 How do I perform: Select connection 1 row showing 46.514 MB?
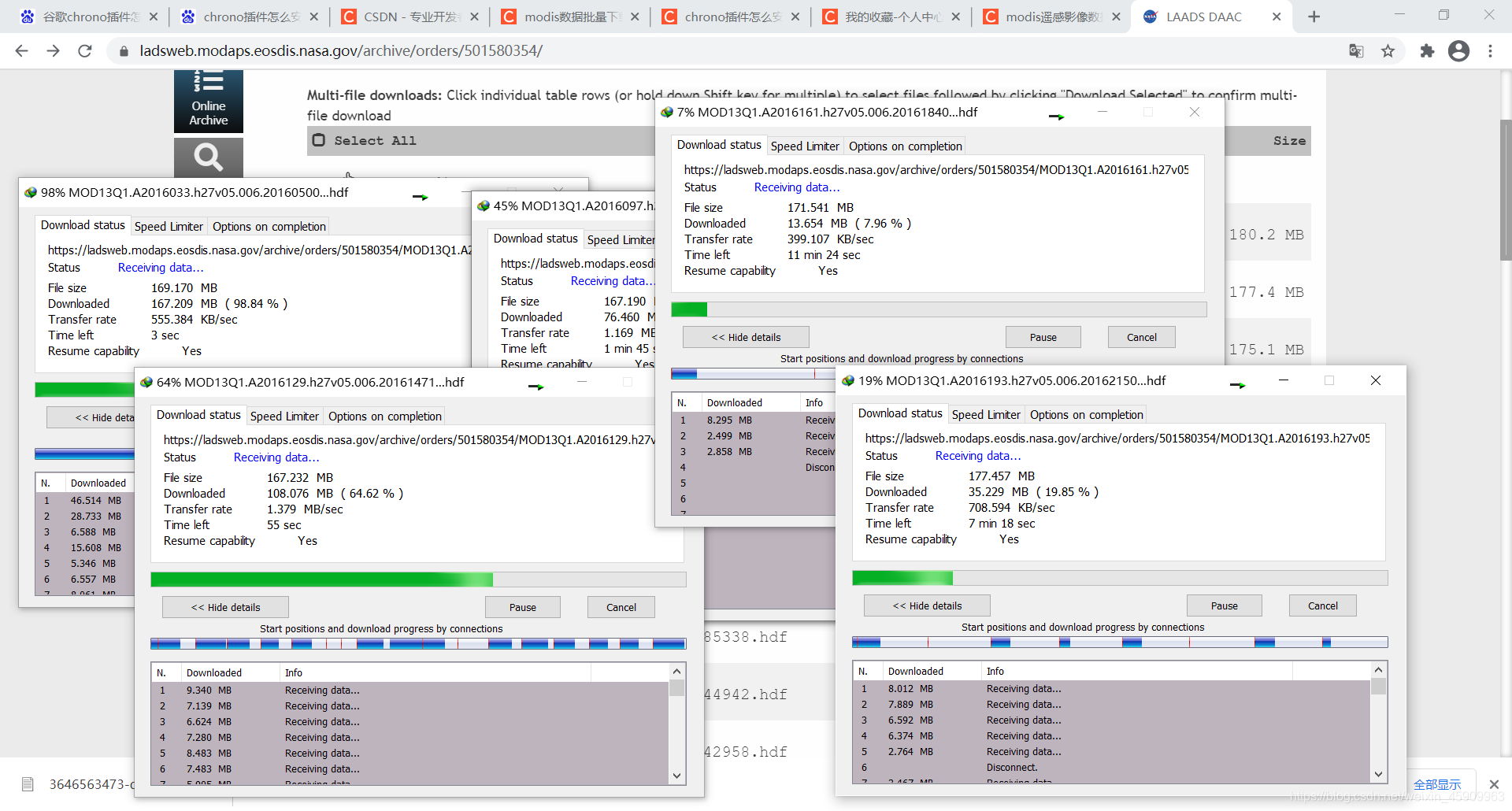(85, 500)
